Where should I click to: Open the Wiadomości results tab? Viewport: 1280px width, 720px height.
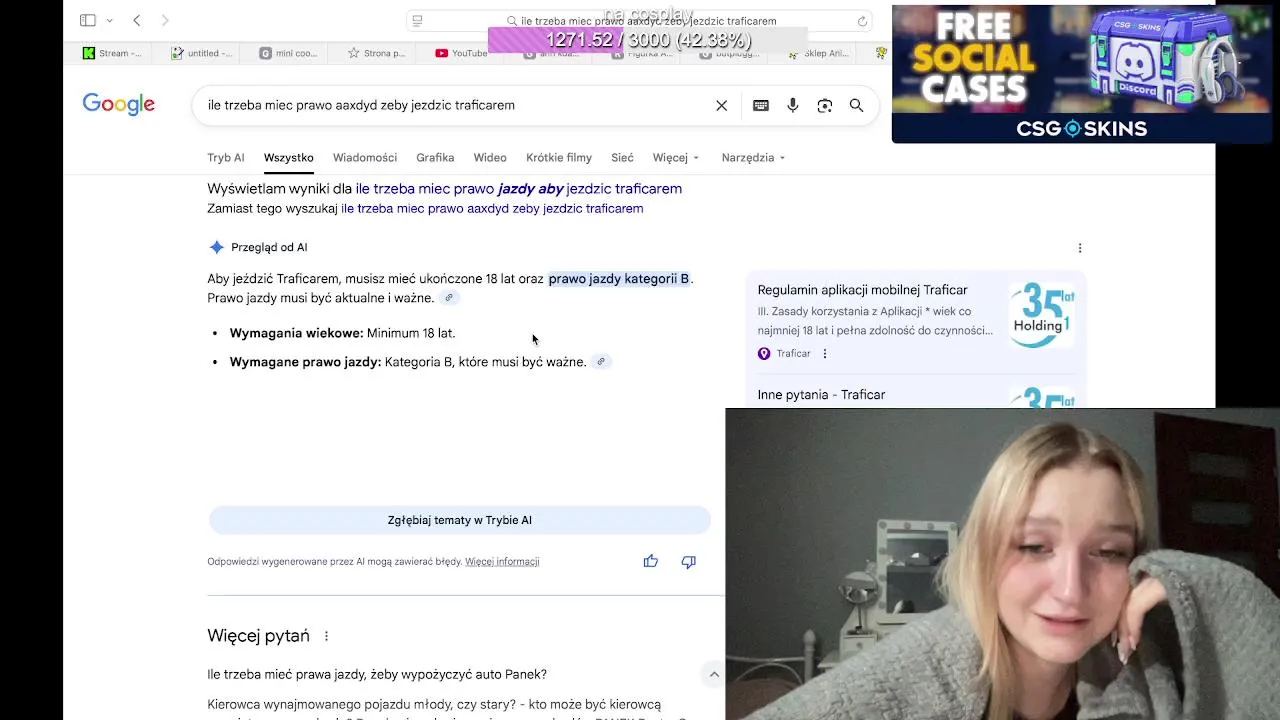tap(365, 157)
